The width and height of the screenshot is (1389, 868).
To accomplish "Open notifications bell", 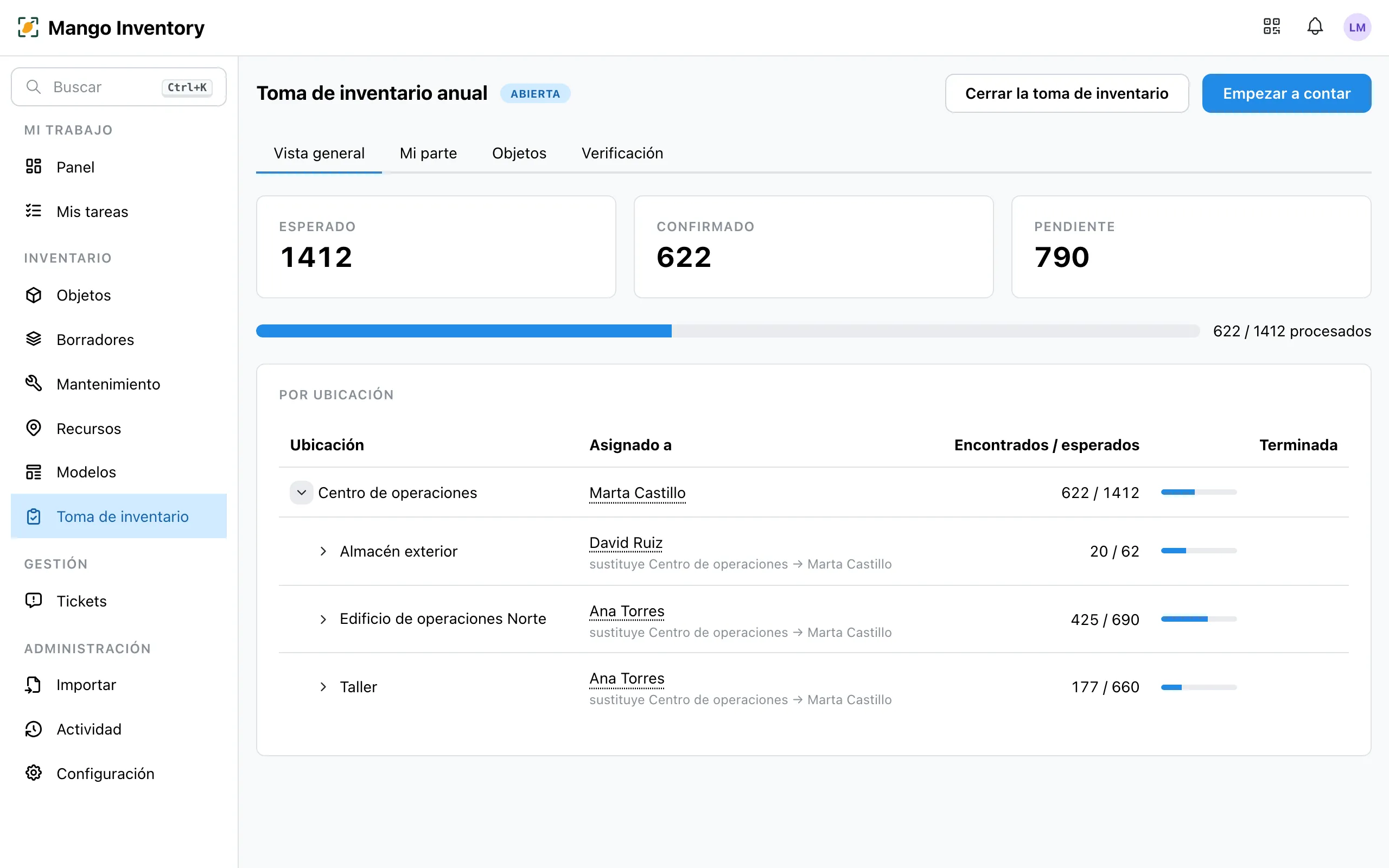I will (x=1315, y=27).
